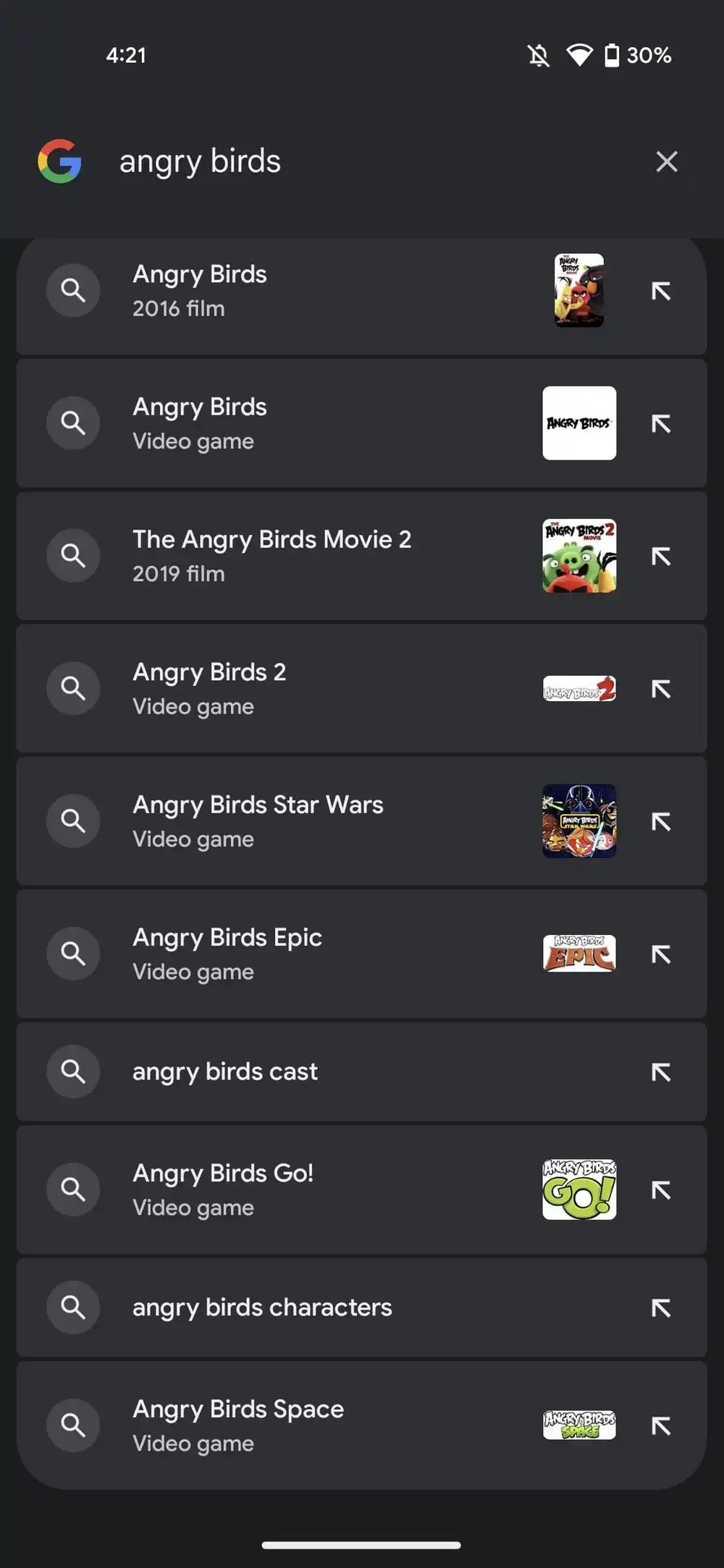Search for Angry Birds 2 video game
724x1568 pixels.
point(290,688)
